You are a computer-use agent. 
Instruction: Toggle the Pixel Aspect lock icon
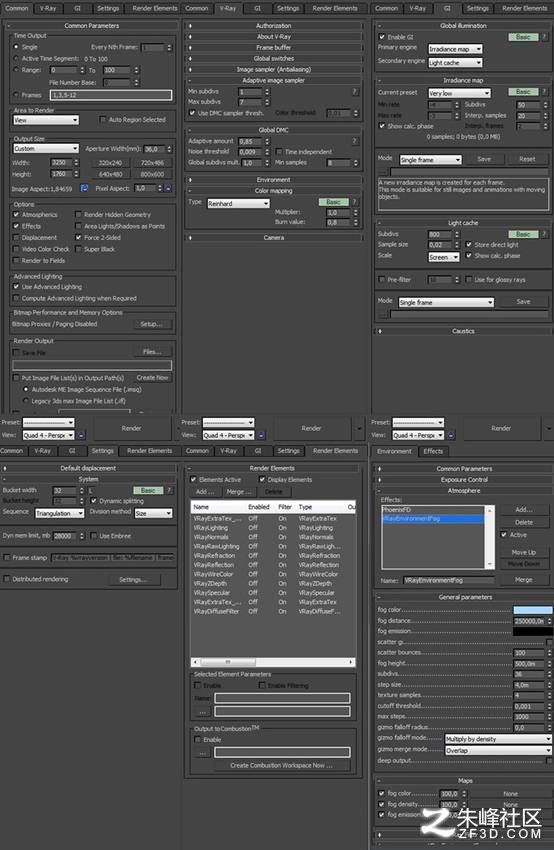click(x=168, y=188)
